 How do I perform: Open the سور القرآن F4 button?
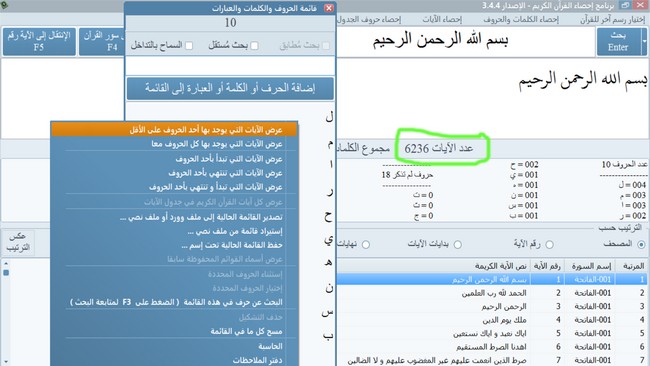click(x=102, y=41)
